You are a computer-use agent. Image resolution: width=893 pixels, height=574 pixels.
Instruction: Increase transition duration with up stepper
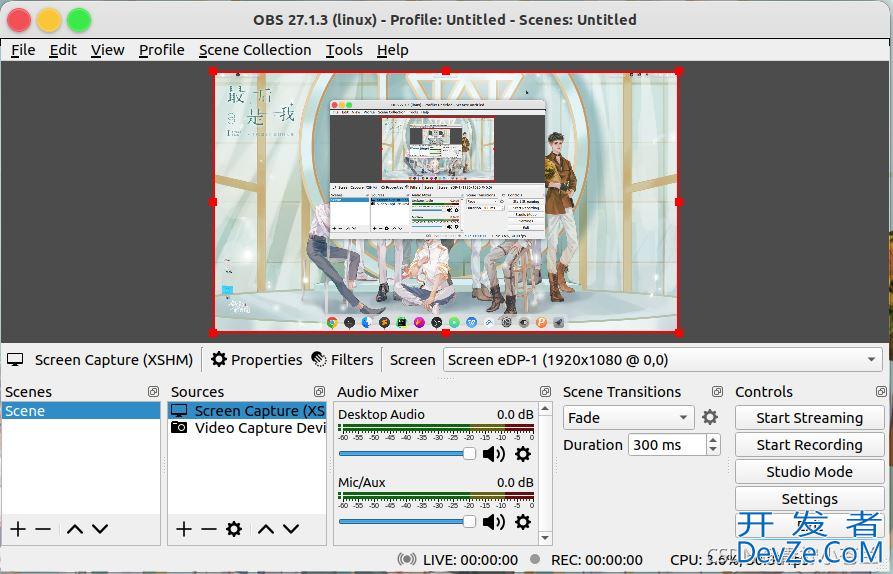(713, 440)
